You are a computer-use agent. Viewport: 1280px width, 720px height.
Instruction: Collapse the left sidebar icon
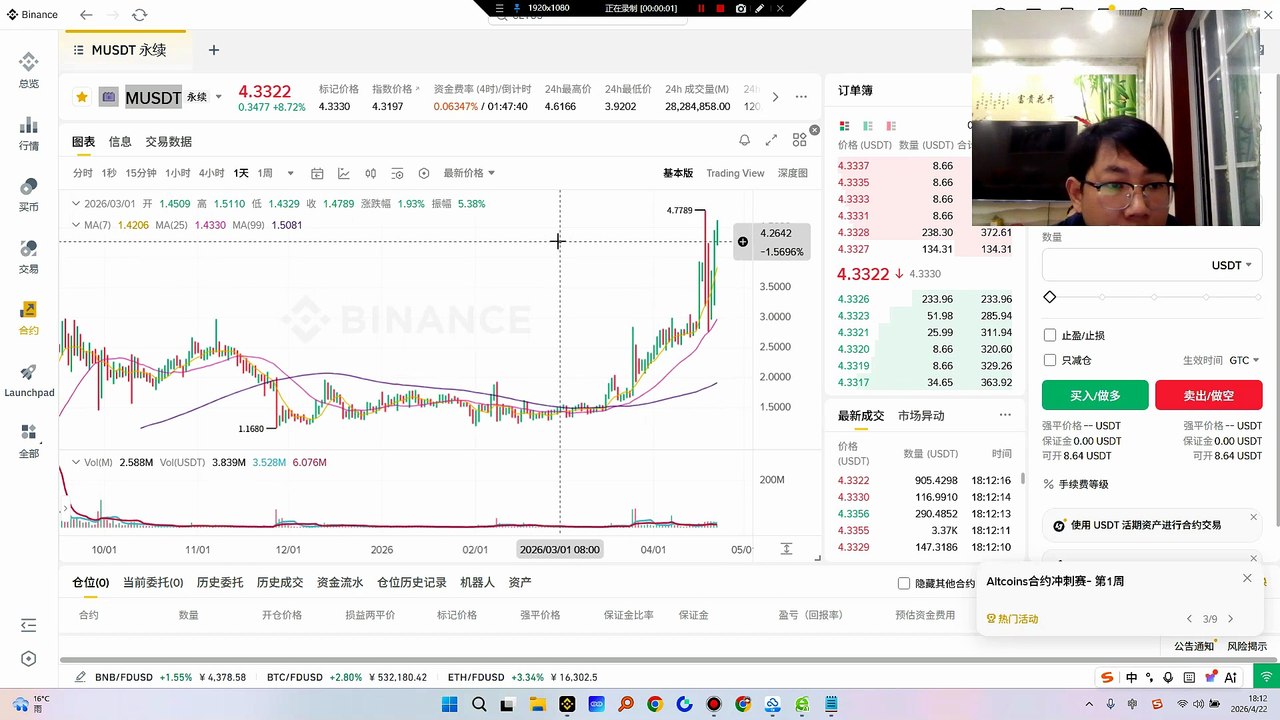click(x=28, y=625)
